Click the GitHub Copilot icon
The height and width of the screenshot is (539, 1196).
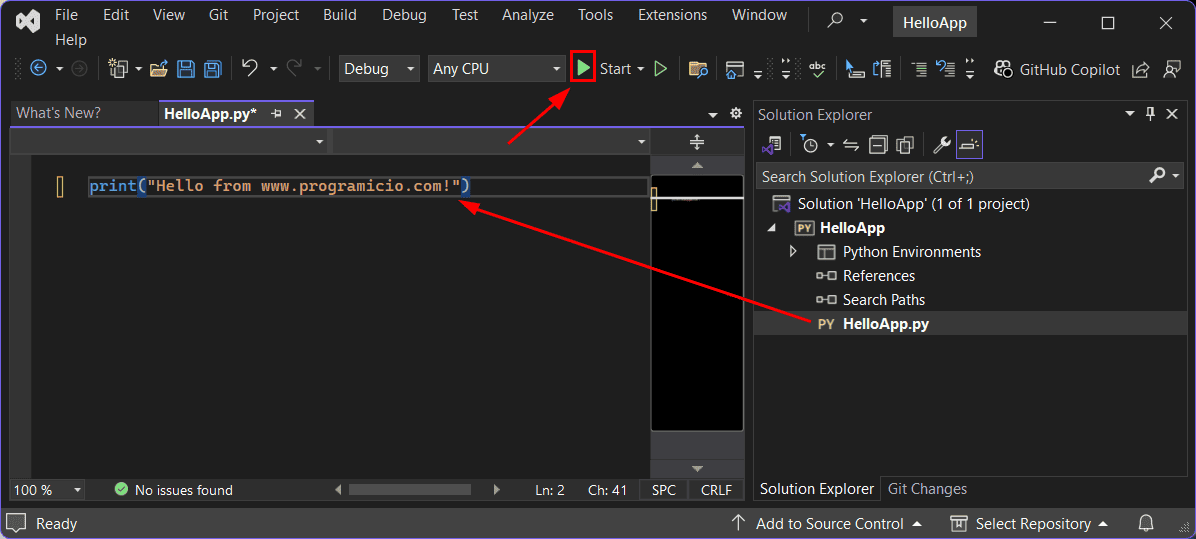[1003, 69]
